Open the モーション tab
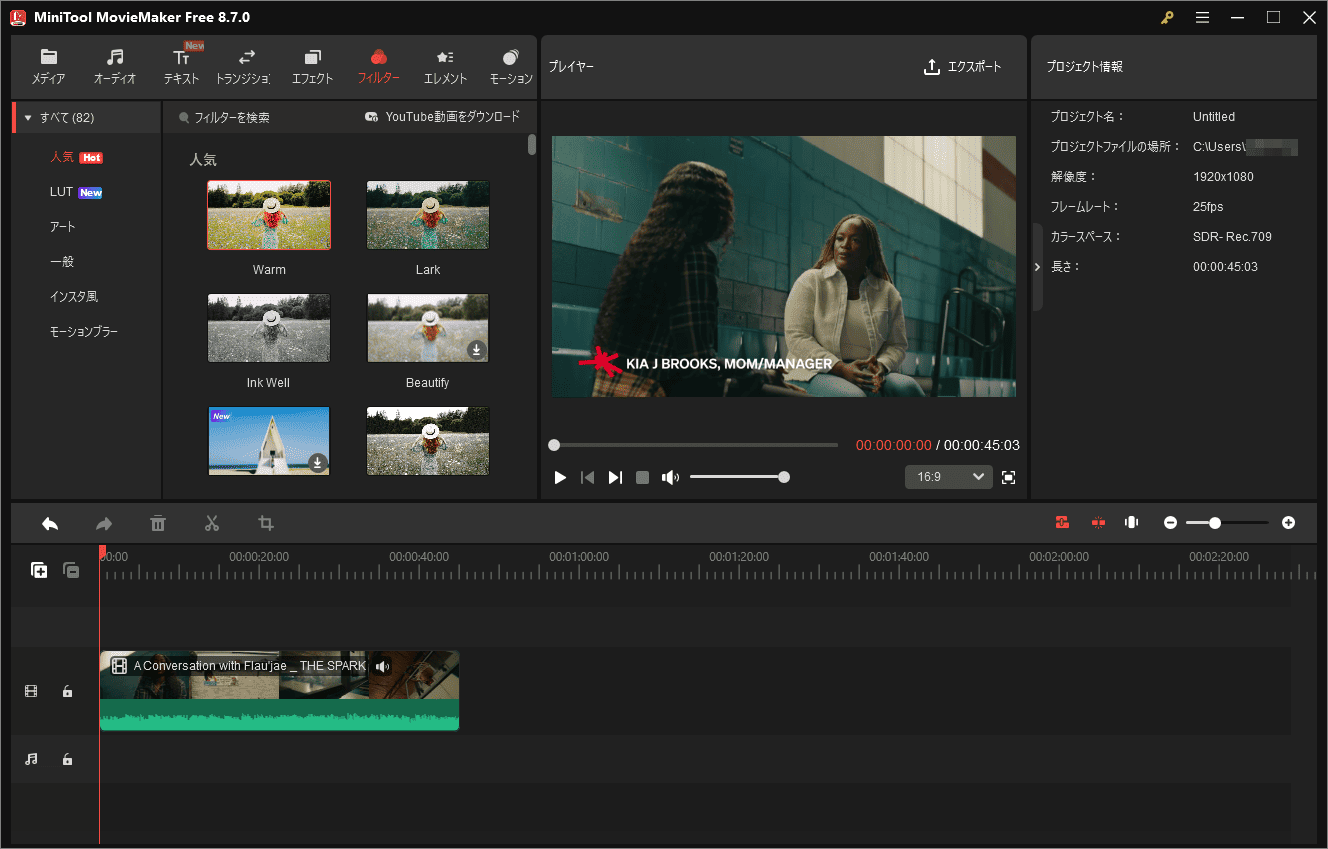 click(511, 67)
